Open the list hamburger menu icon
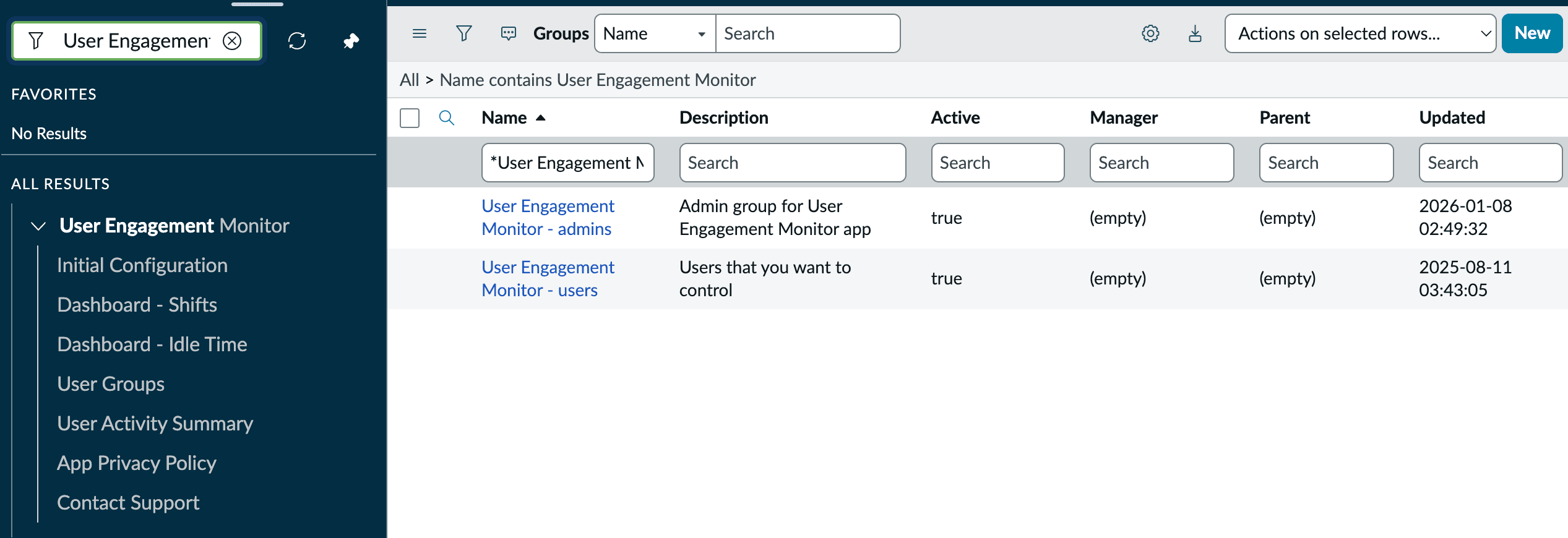This screenshot has width=1568, height=538. 420,33
